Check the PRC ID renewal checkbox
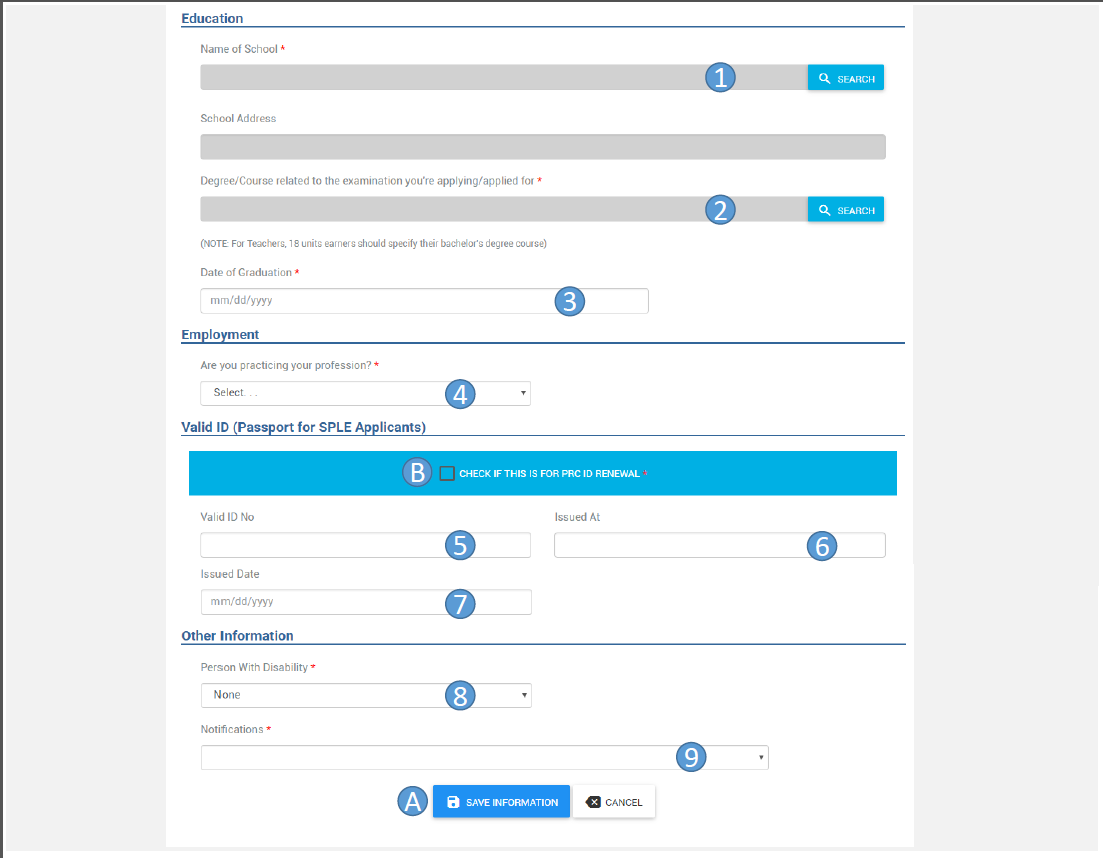 click(447, 473)
